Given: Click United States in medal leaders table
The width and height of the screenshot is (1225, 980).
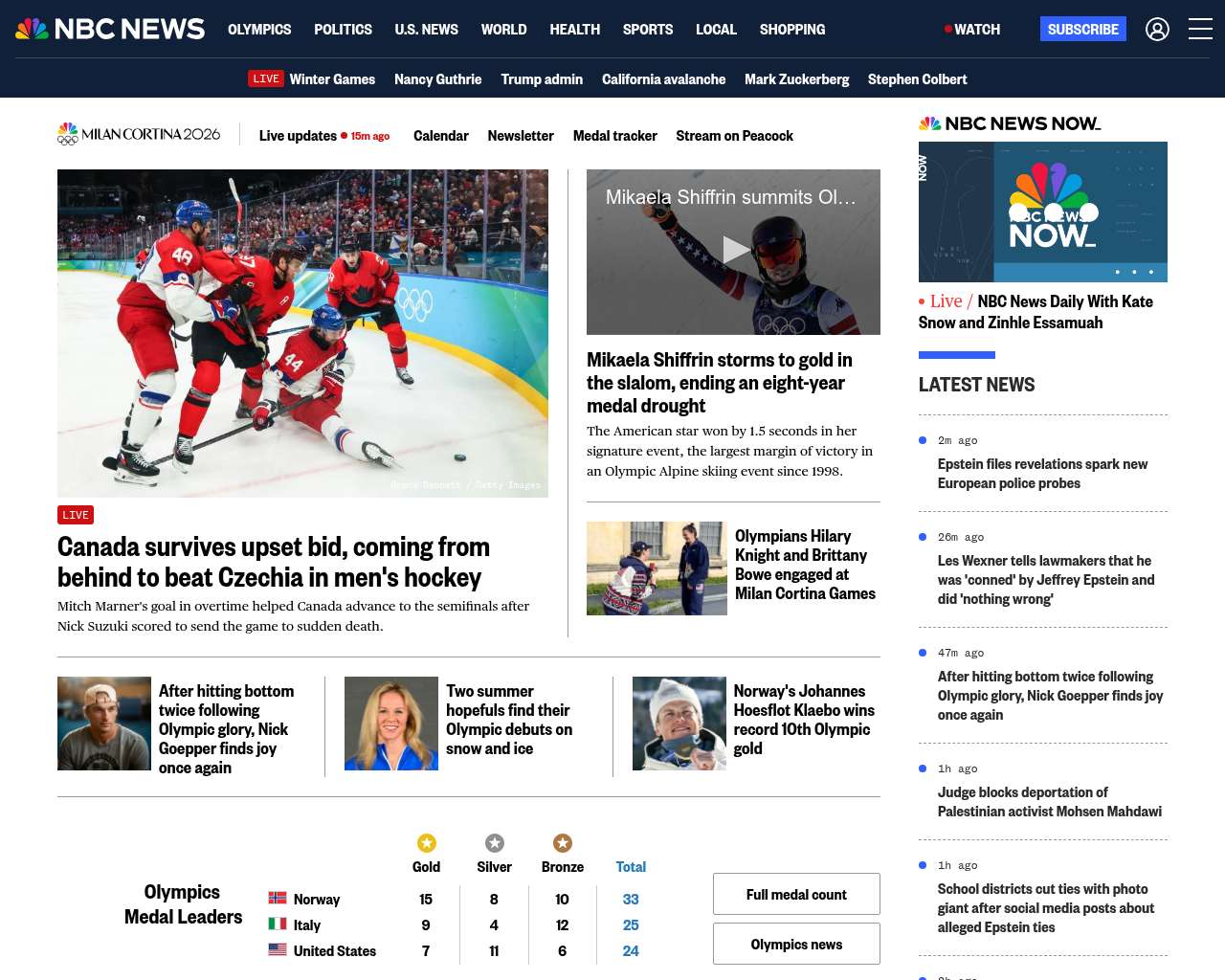Looking at the screenshot, I should click(x=335, y=951).
